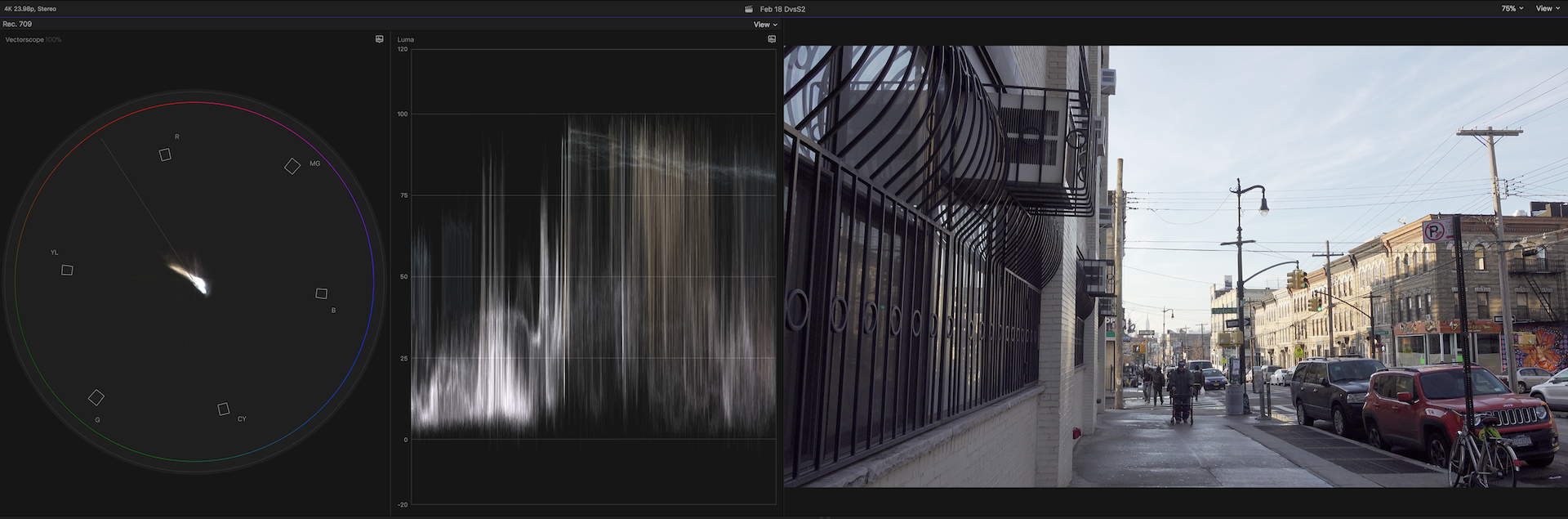Click the vectorscope's white trace center

tap(196, 282)
